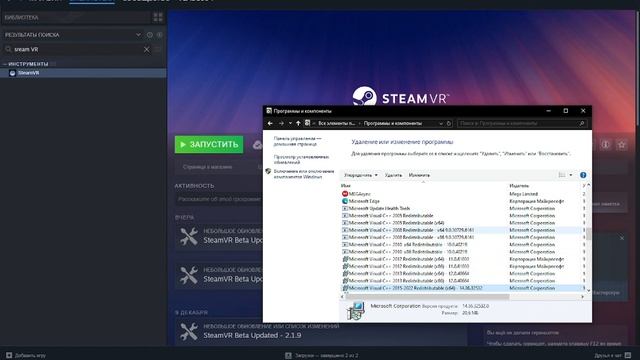Screen dimensions: 640x360
Task: Select Visual C++ 2015-2022 Redistributable (x64) entry
Action: (x=463, y=288)
